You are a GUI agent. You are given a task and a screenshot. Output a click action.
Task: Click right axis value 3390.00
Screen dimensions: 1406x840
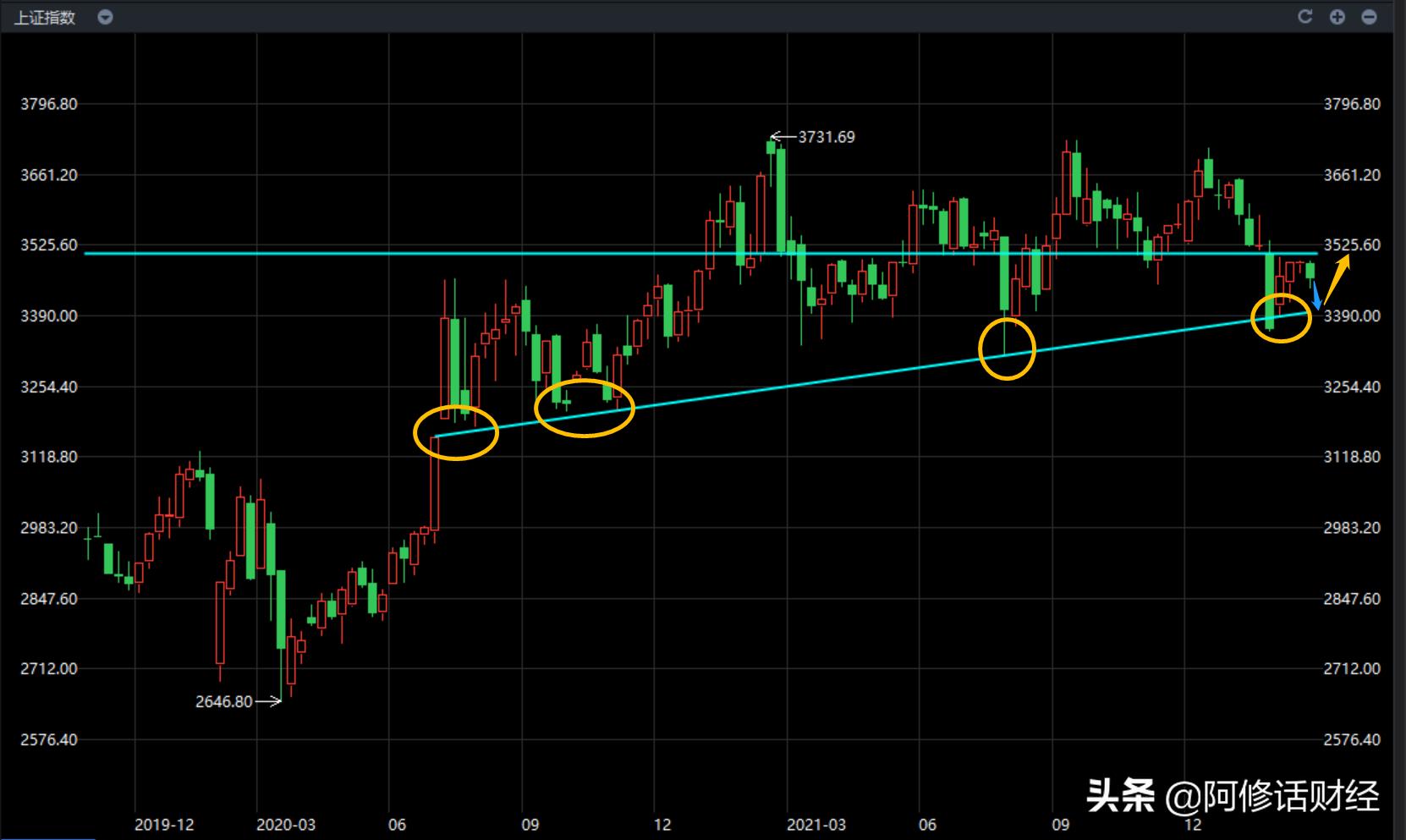[x=1352, y=316]
